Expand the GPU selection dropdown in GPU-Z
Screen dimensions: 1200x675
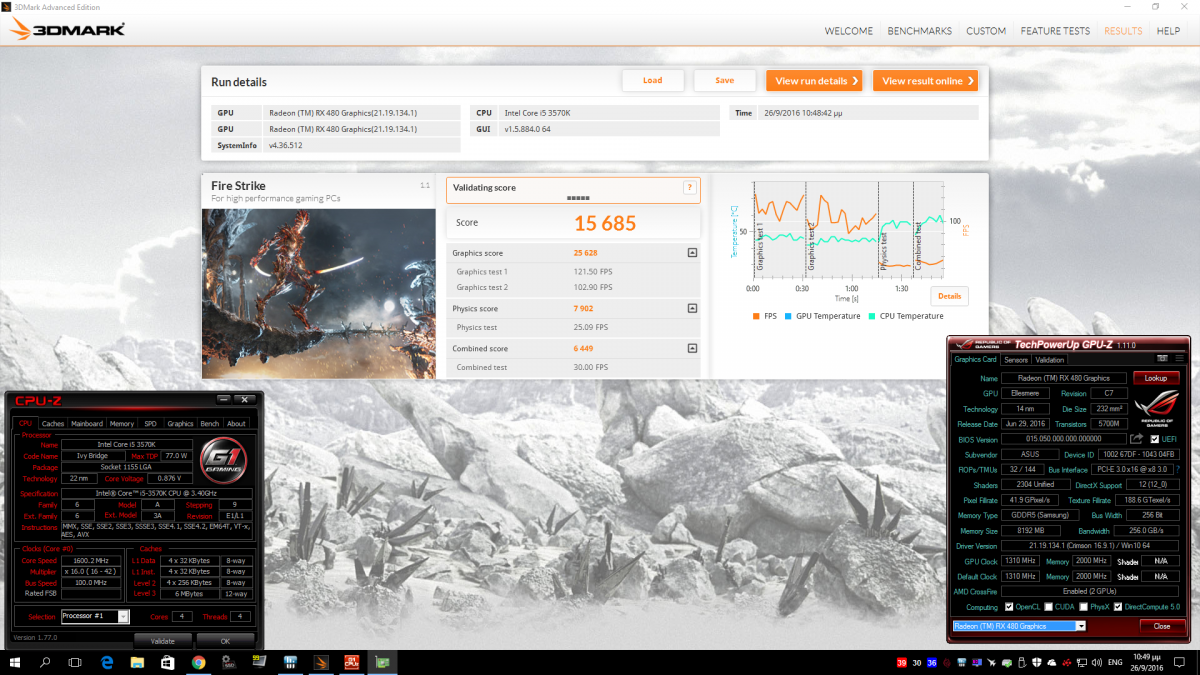(1080, 626)
